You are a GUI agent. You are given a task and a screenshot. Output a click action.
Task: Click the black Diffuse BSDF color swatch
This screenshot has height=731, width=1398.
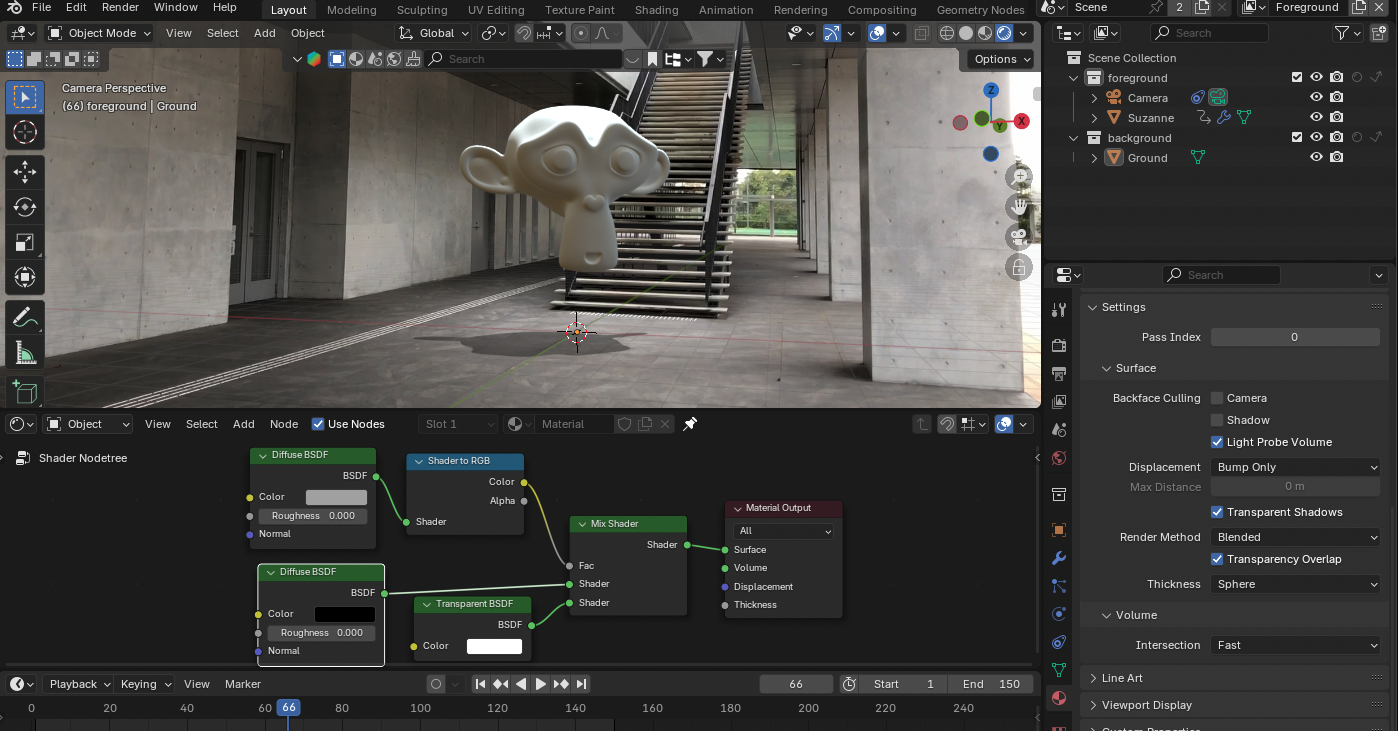345,614
